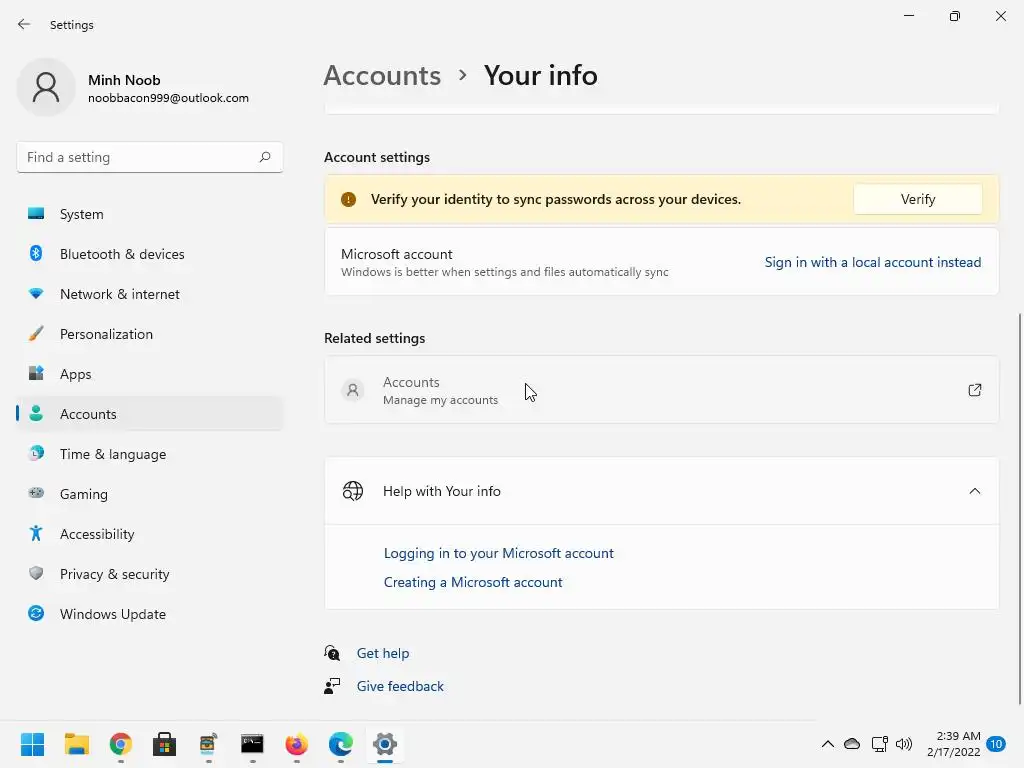Click the Settings back arrow
Screen dimensions: 1024x768
pyautogui.click(x=24, y=24)
